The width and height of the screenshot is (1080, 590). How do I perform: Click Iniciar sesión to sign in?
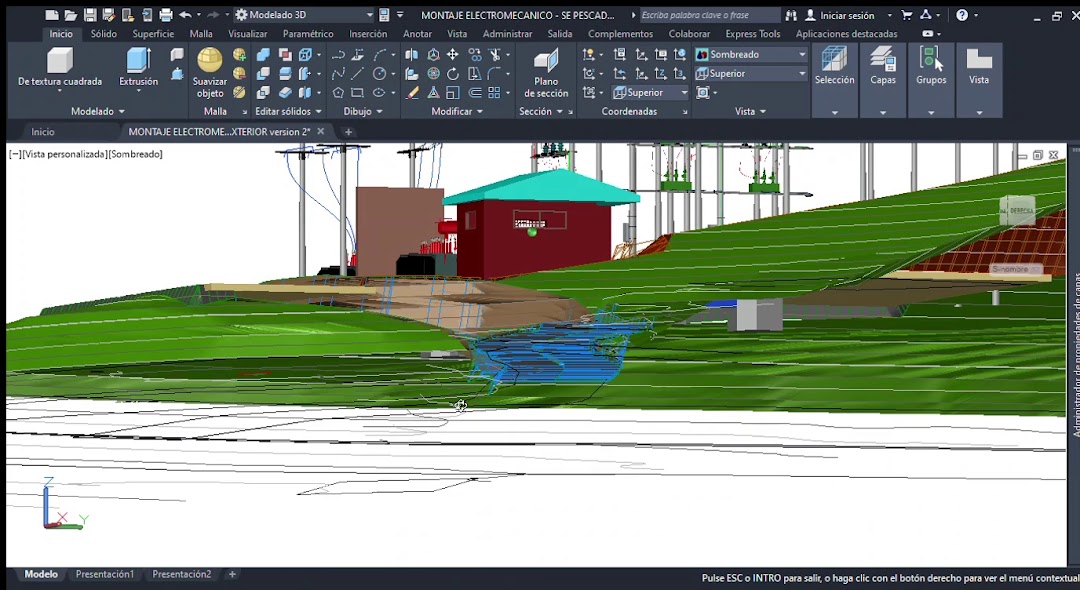pyautogui.click(x=846, y=15)
